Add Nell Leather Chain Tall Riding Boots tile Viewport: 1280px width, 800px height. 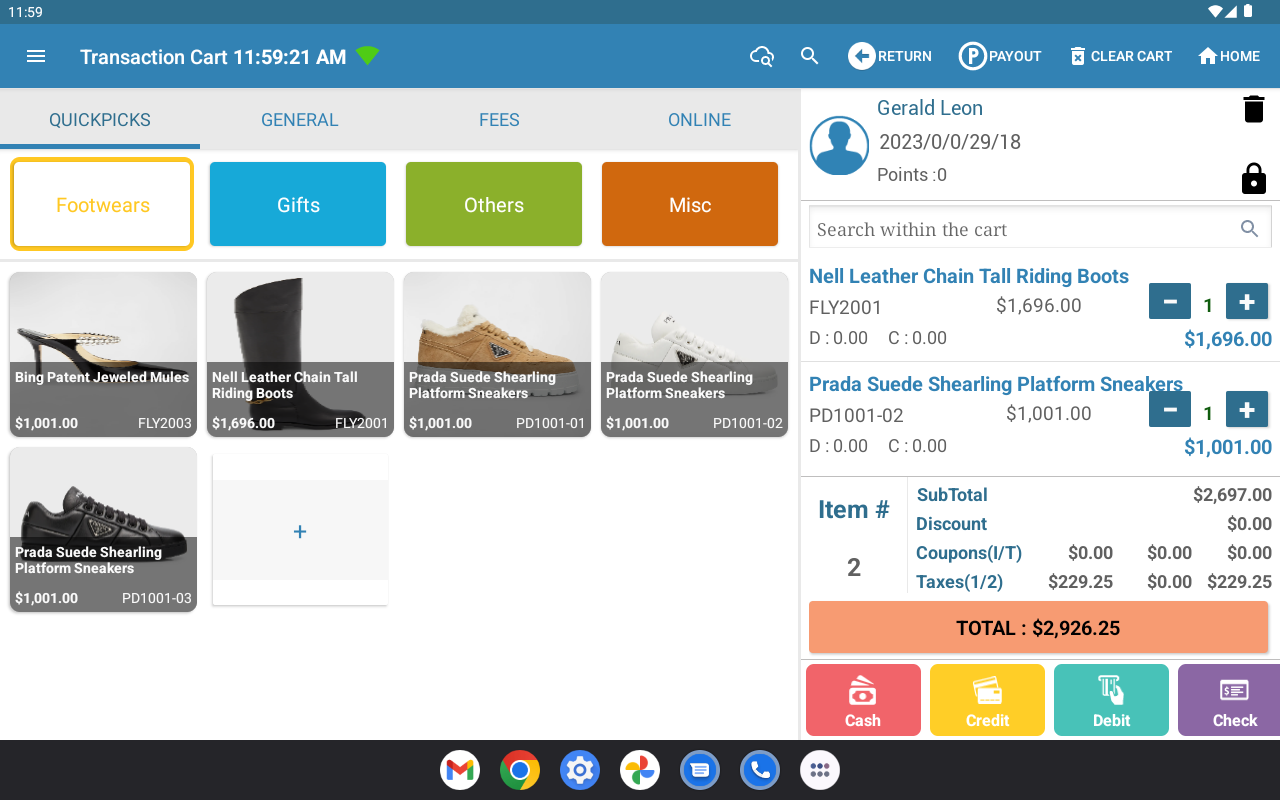click(300, 354)
